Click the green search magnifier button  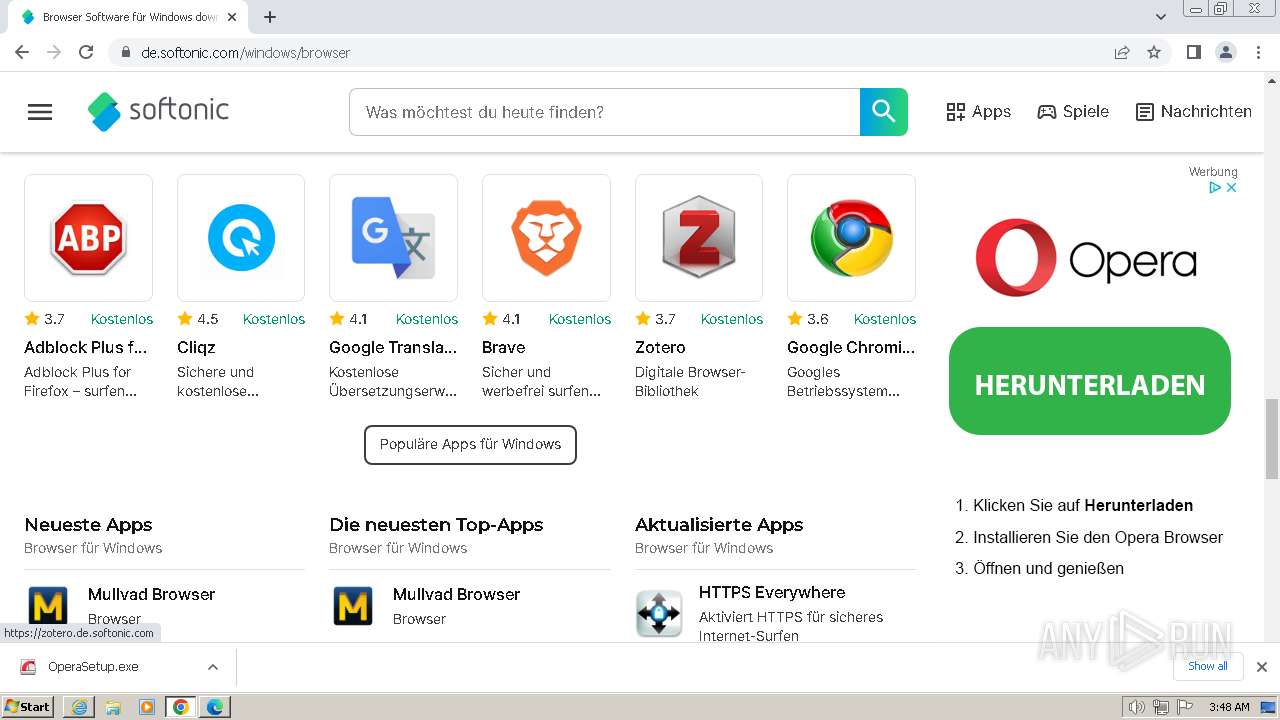[x=884, y=112]
